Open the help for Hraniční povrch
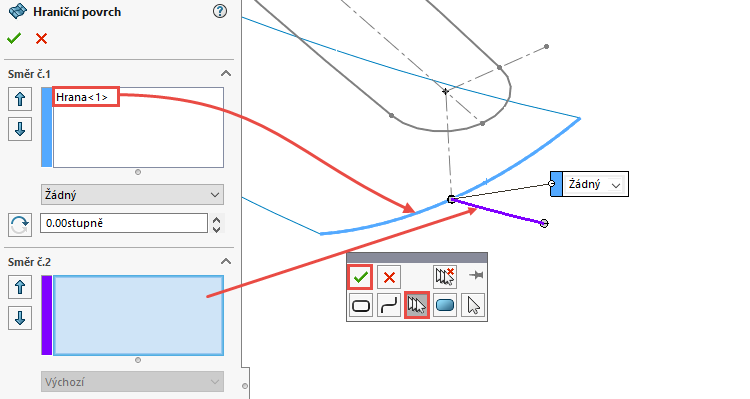750x399 pixels. (x=220, y=11)
